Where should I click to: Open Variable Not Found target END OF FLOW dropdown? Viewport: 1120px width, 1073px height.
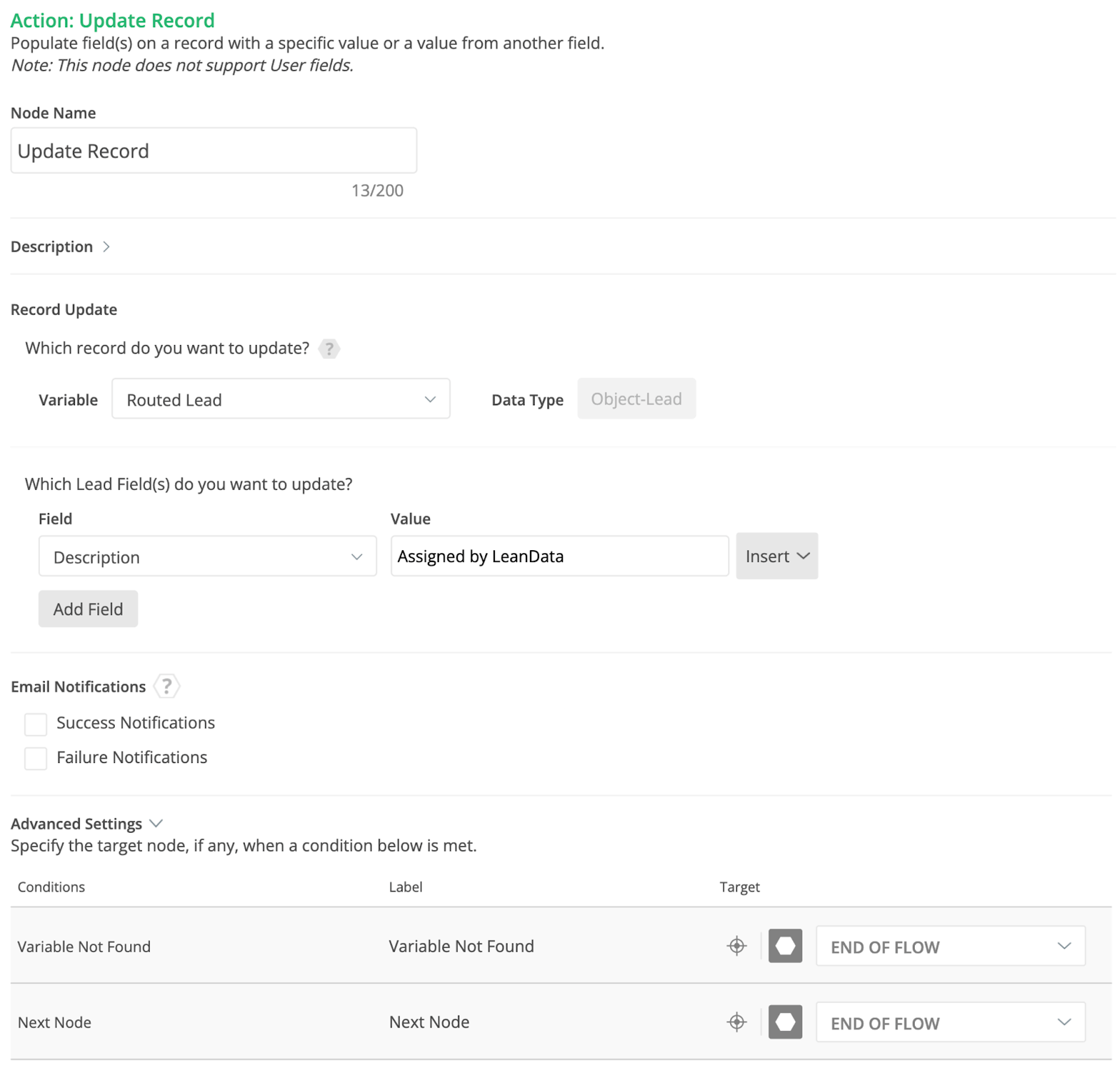(950, 946)
